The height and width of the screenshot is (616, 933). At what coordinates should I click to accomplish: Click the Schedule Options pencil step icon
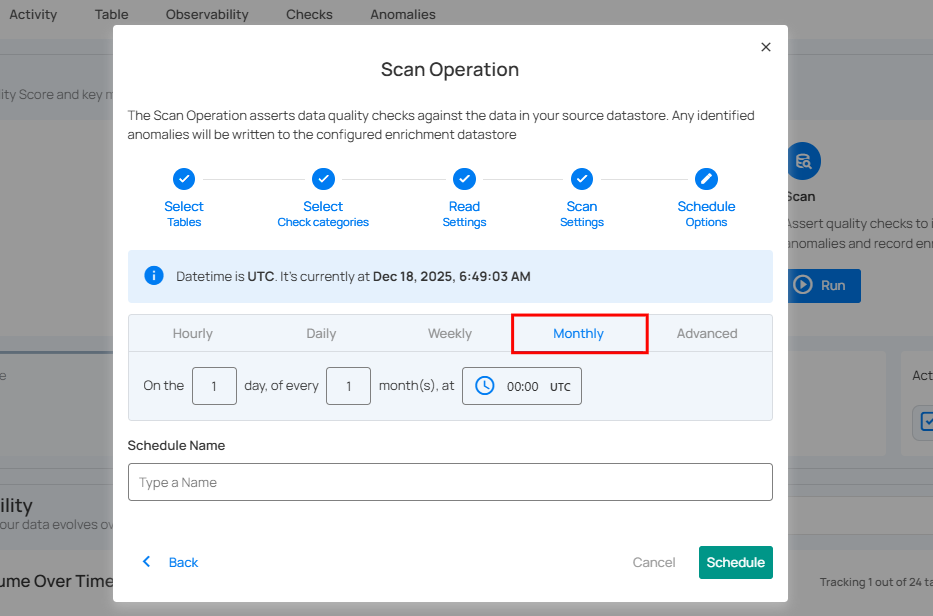[706, 179]
